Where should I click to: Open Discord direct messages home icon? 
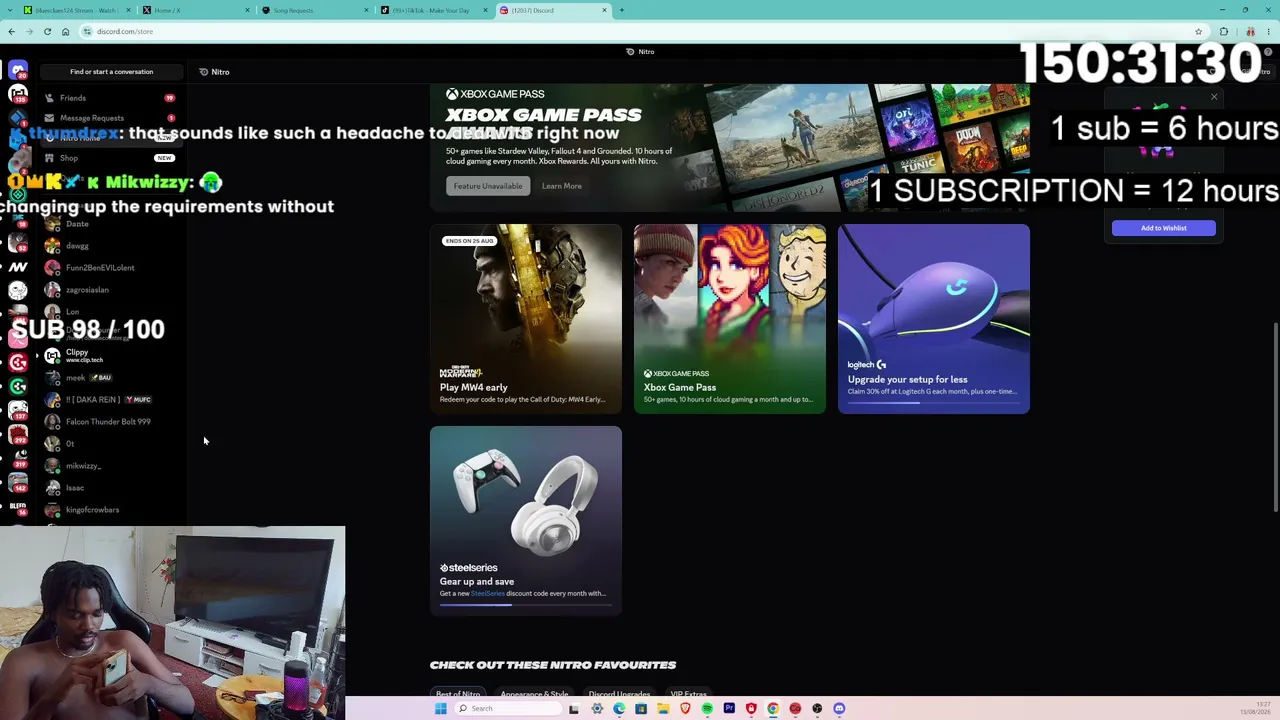coord(18,71)
